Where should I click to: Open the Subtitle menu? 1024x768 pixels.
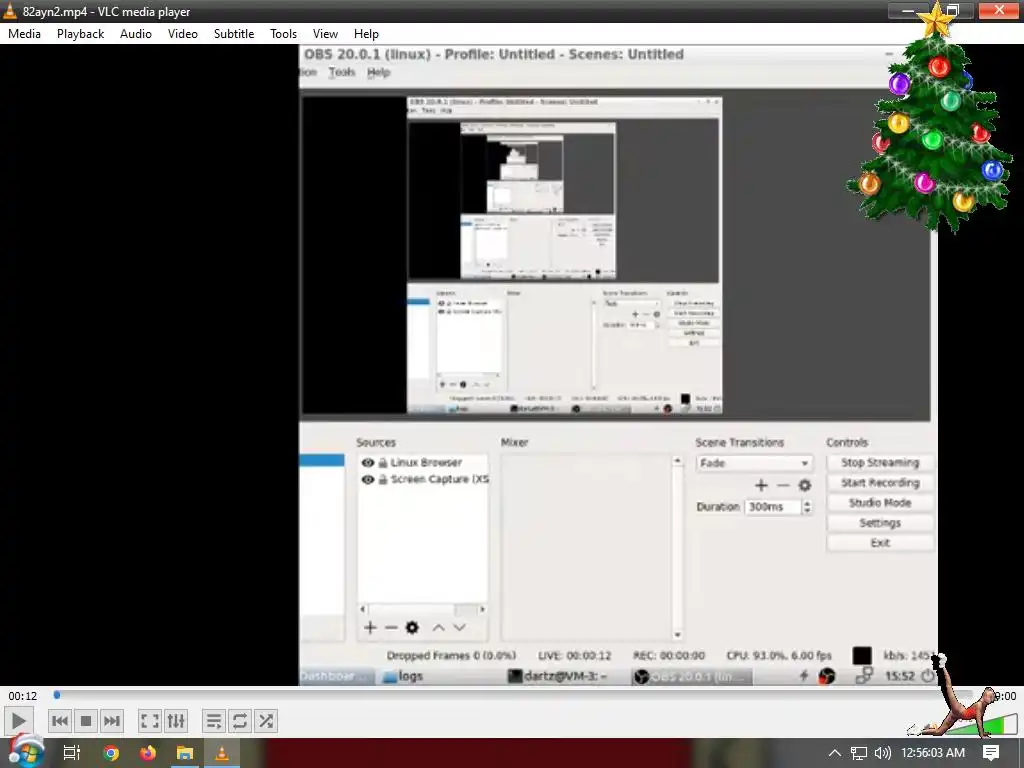[234, 34]
